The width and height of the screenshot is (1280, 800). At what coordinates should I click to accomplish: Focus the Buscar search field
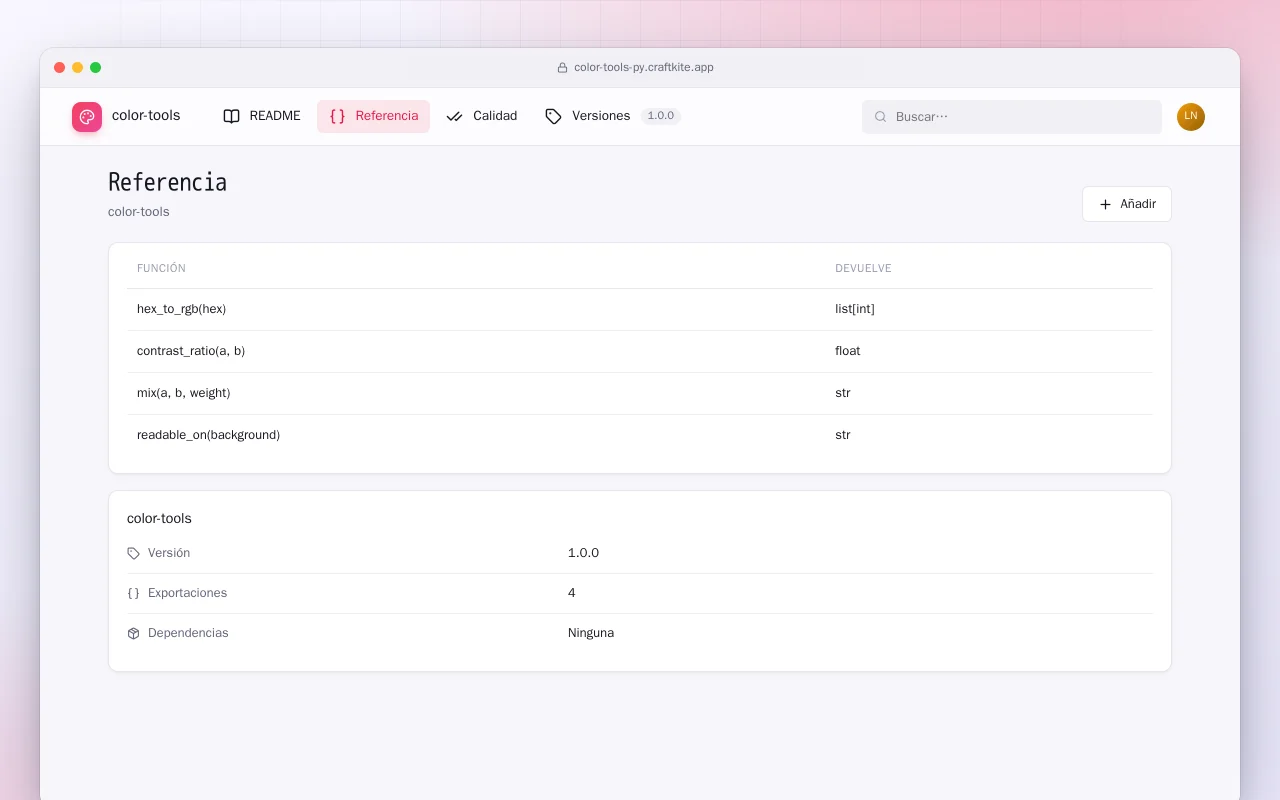[1012, 117]
